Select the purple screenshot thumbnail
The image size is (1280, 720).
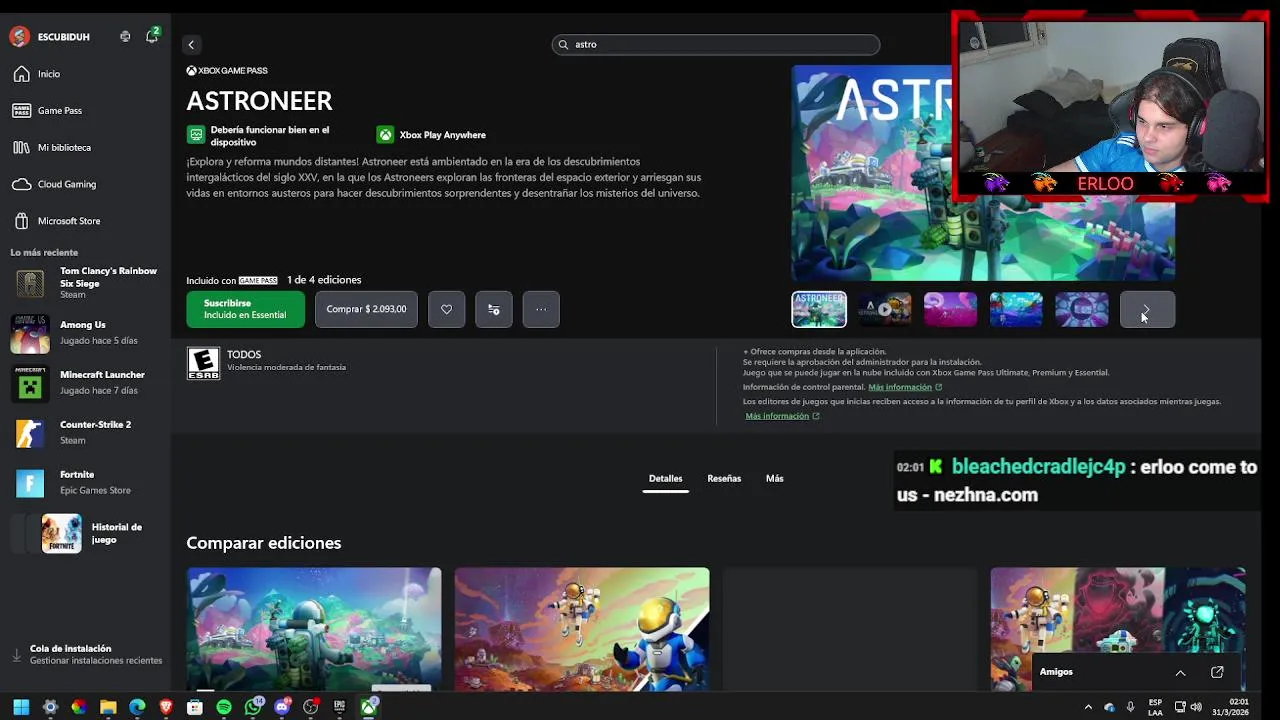point(1082,309)
